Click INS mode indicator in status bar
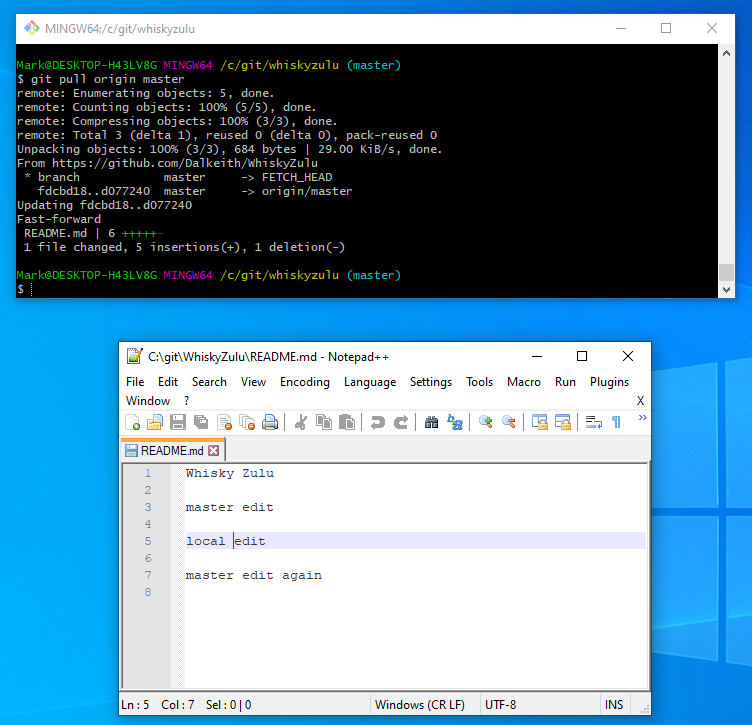 [614, 704]
